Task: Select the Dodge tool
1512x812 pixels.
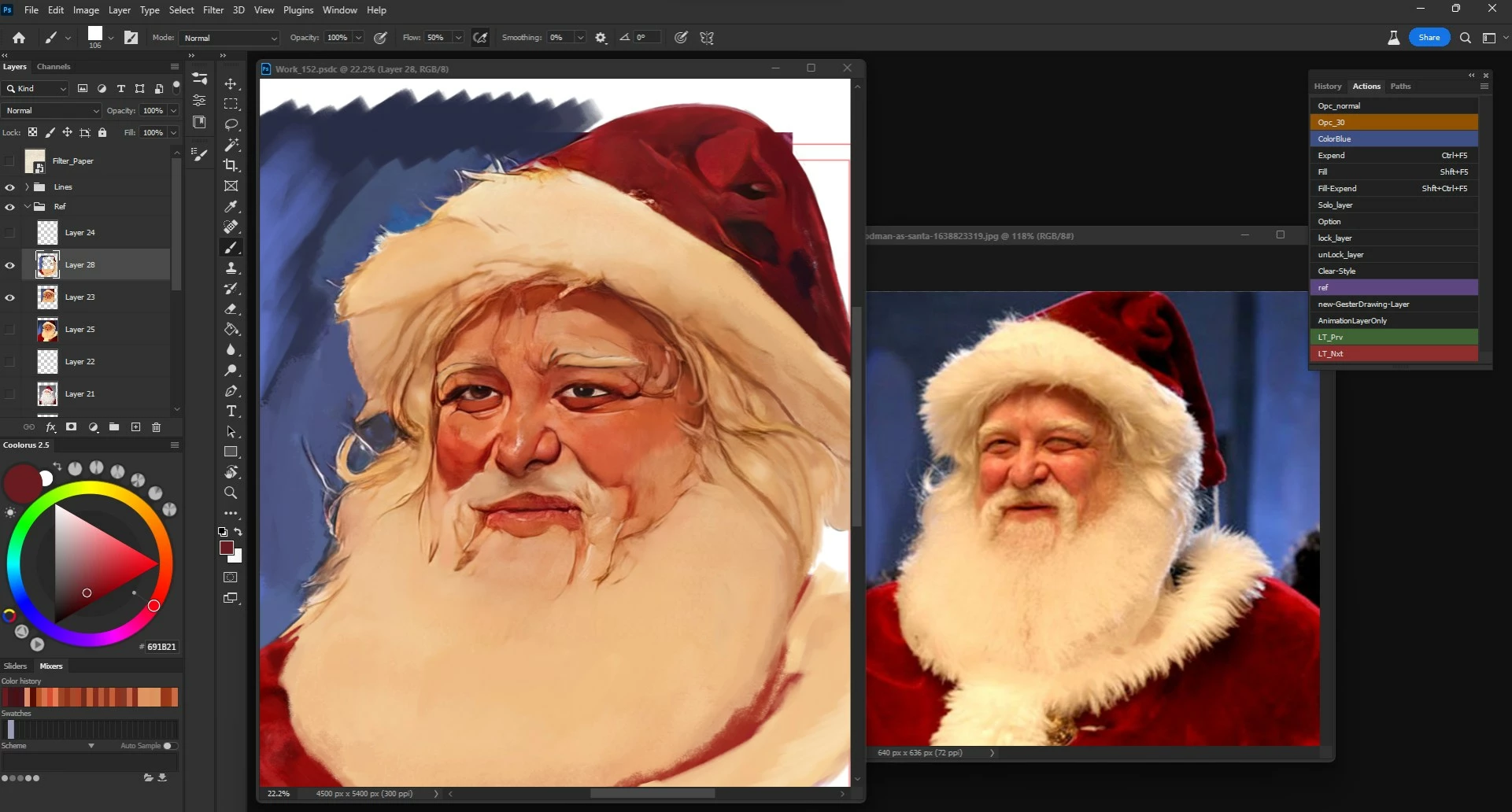Action: point(231,371)
